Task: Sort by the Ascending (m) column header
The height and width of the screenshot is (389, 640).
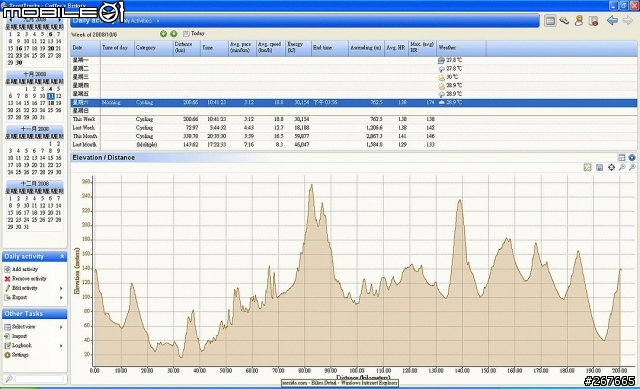Action: 366,48
